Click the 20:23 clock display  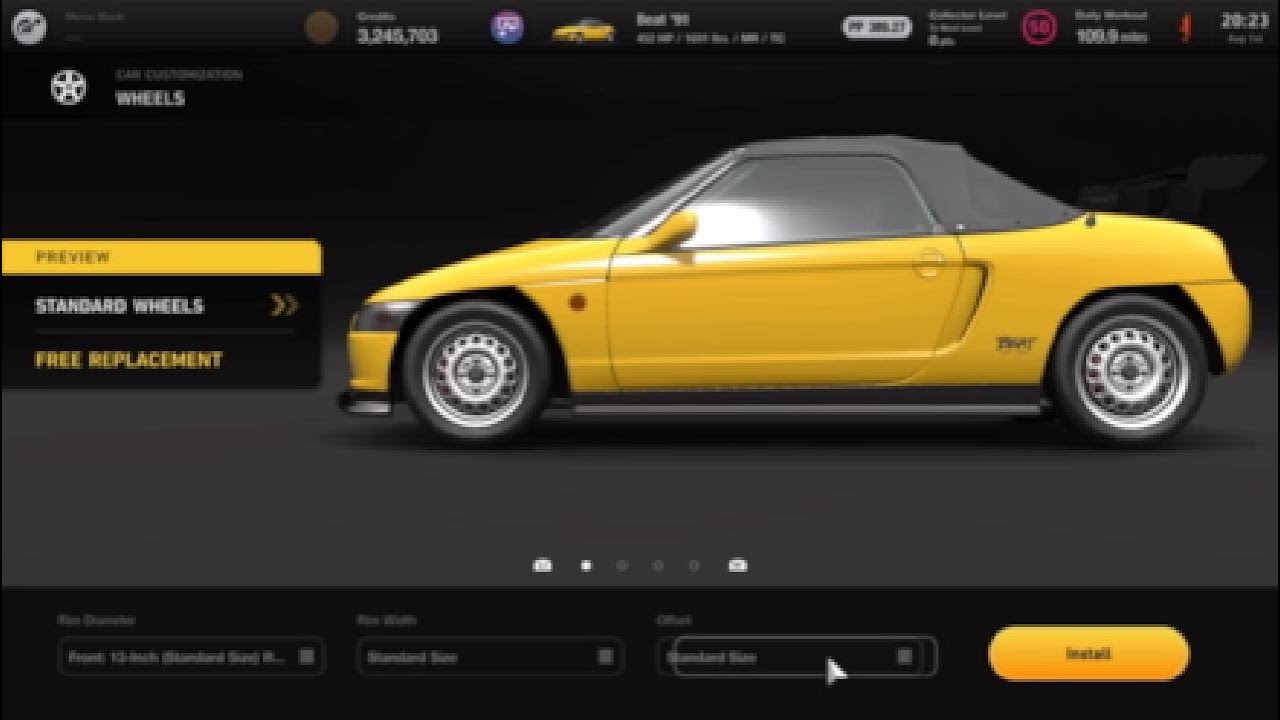(x=1244, y=19)
